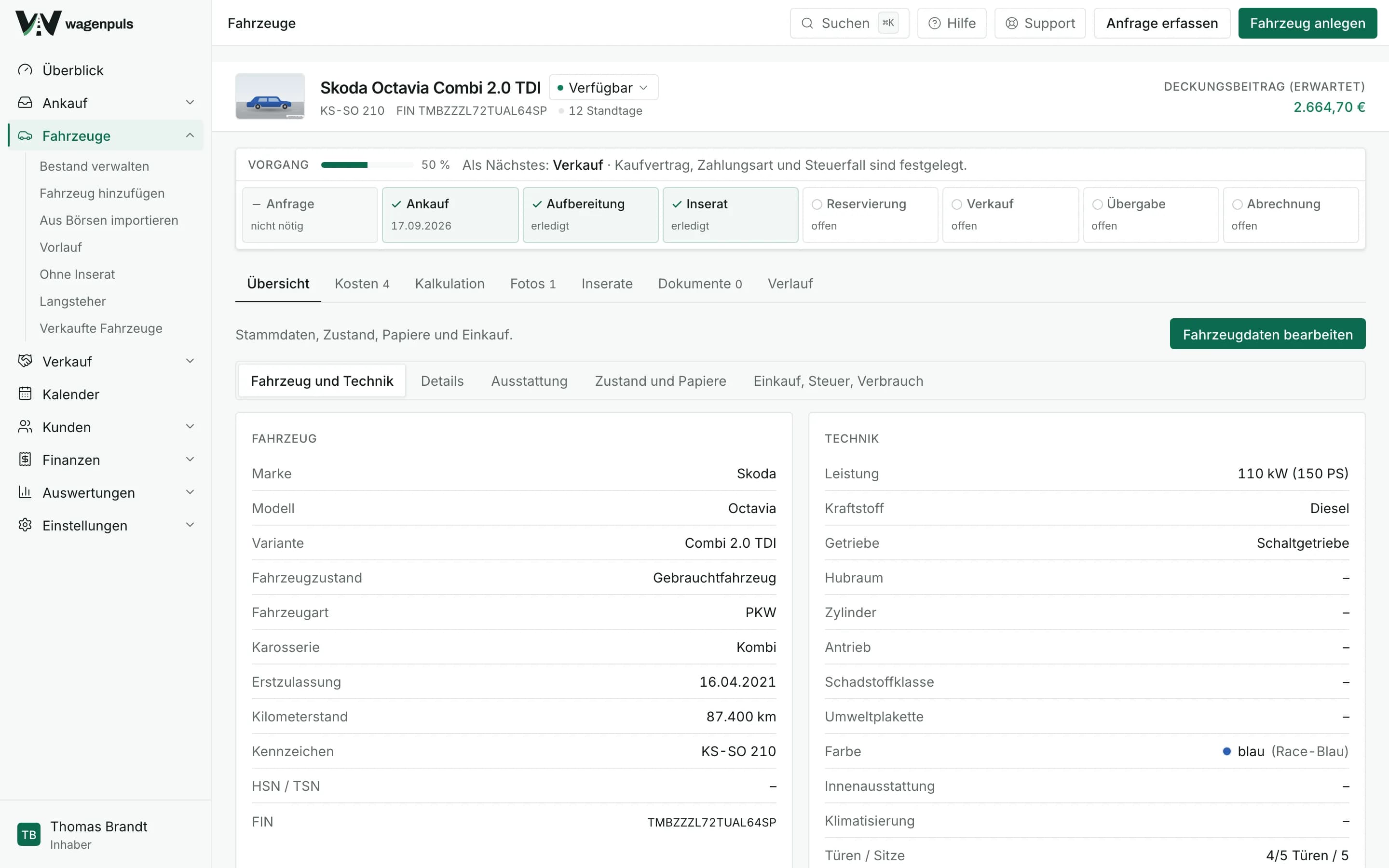Open the Skoda vehicle thumbnail
This screenshot has width=1389, height=868.
pyautogui.click(x=270, y=96)
